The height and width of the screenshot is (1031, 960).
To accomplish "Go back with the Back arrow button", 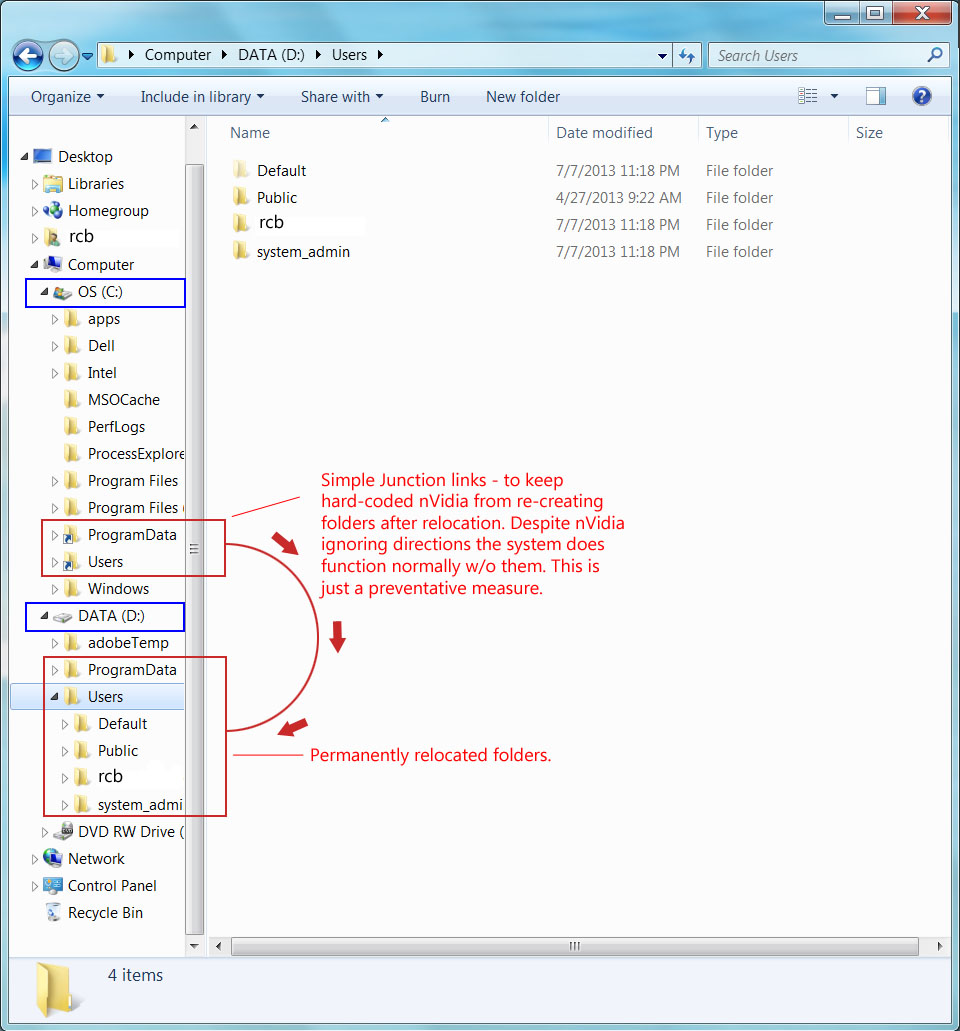I will tap(28, 56).
